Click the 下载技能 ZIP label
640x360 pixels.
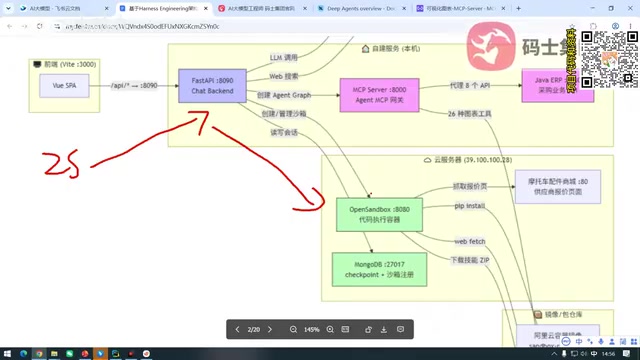pos(470,260)
